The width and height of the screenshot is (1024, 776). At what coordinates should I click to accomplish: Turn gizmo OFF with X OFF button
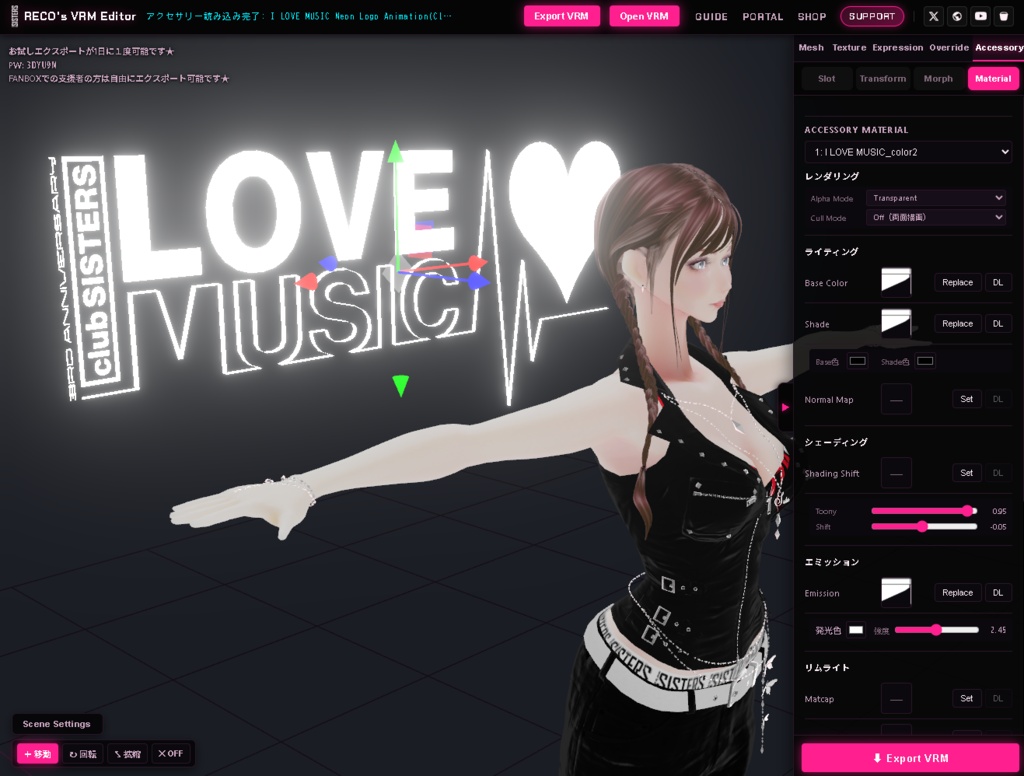tap(170, 754)
